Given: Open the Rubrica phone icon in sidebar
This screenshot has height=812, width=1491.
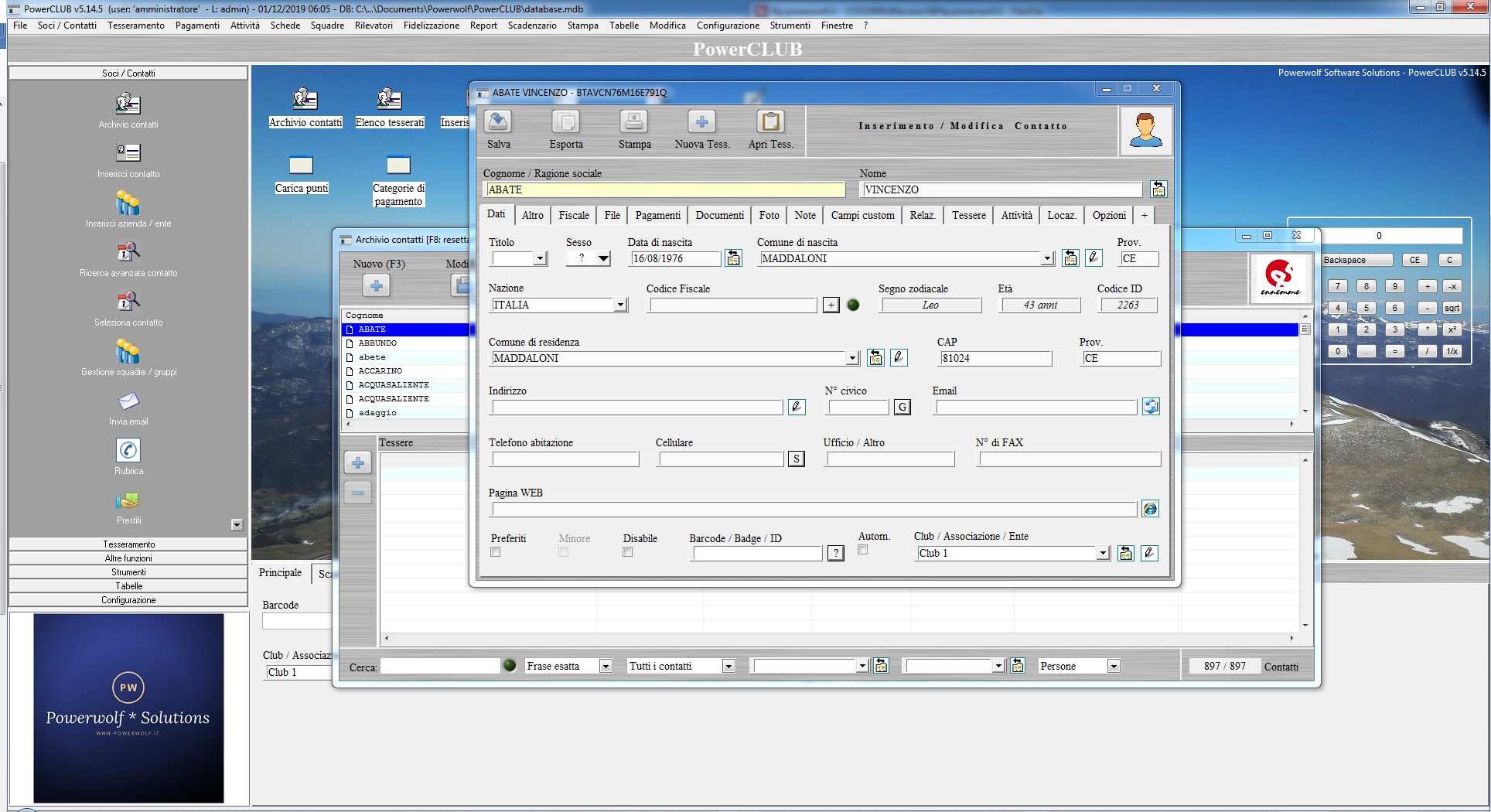Looking at the screenshot, I should coord(128,450).
